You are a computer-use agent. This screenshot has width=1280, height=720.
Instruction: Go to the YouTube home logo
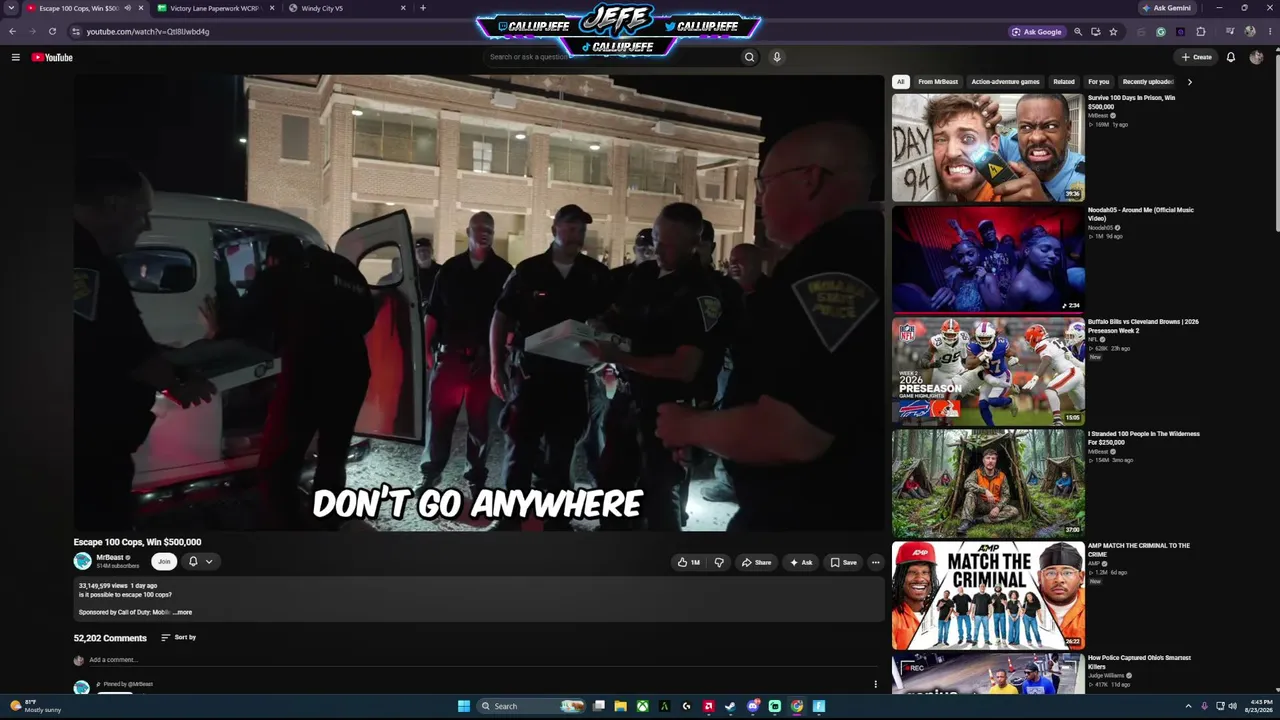52,57
